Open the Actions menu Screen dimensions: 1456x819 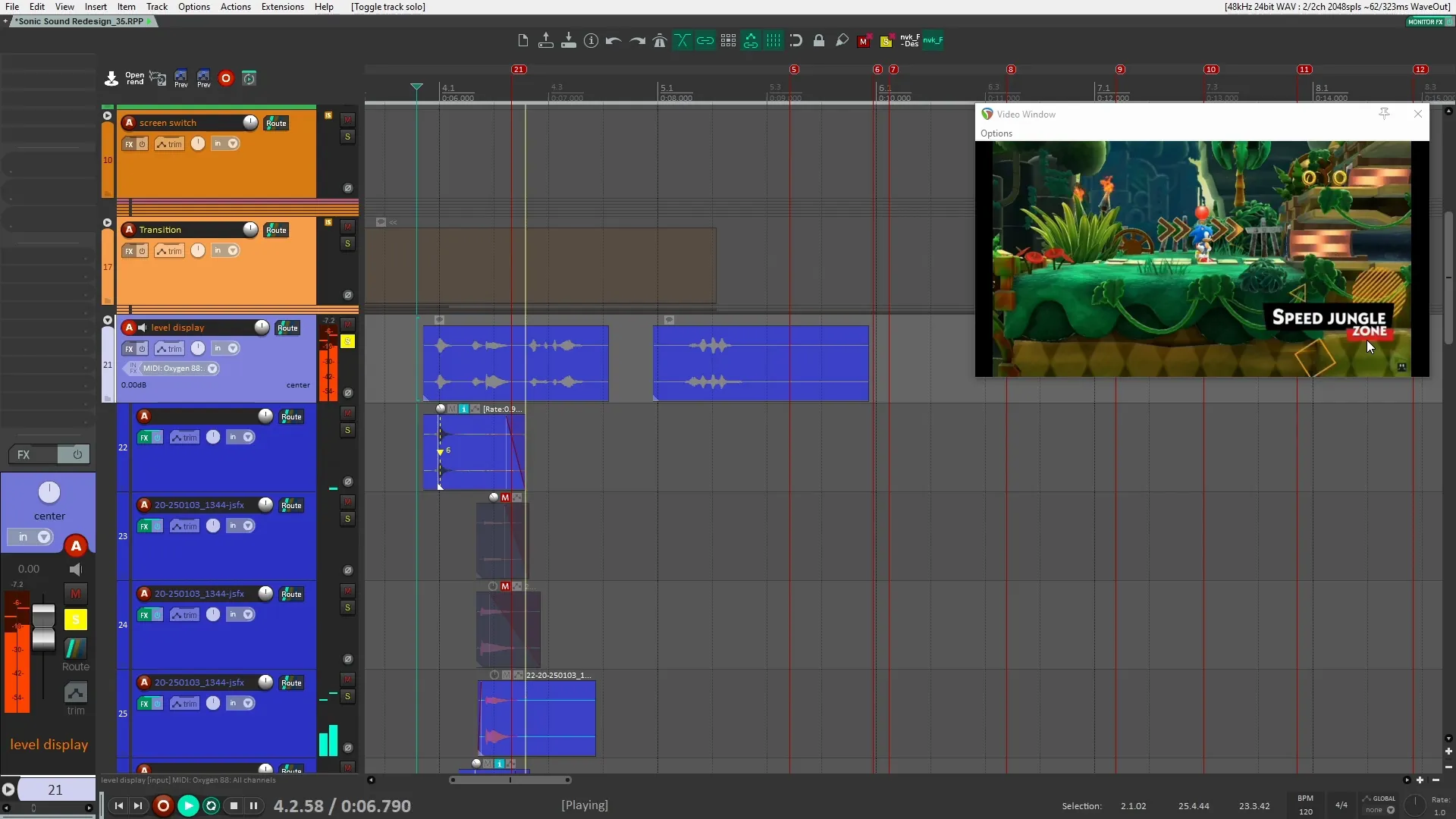(x=236, y=7)
